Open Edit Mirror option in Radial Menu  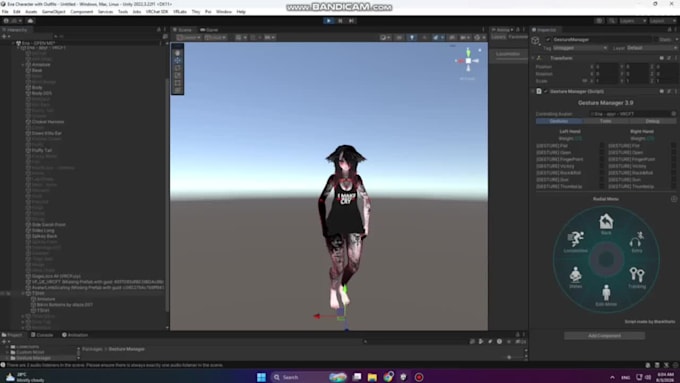pos(606,295)
